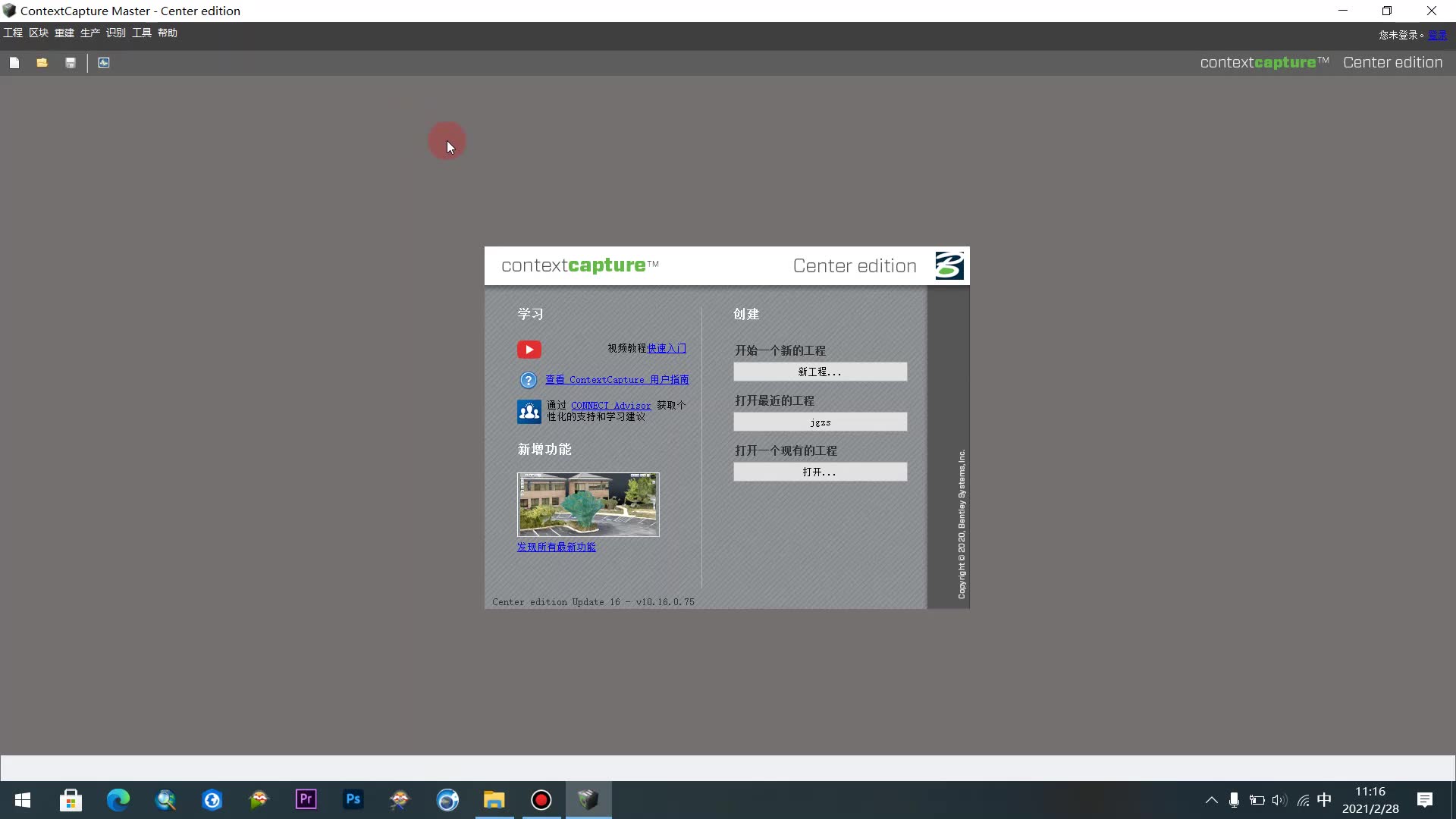The image size is (1456, 819).
Task: Open the 帮助 menu
Action: tap(168, 33)
